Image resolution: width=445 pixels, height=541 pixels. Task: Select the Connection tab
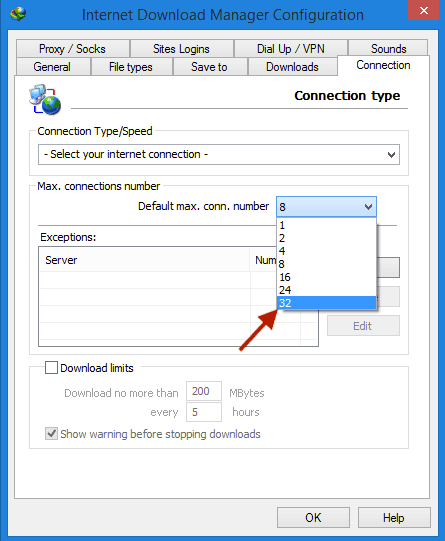[383, 65]
